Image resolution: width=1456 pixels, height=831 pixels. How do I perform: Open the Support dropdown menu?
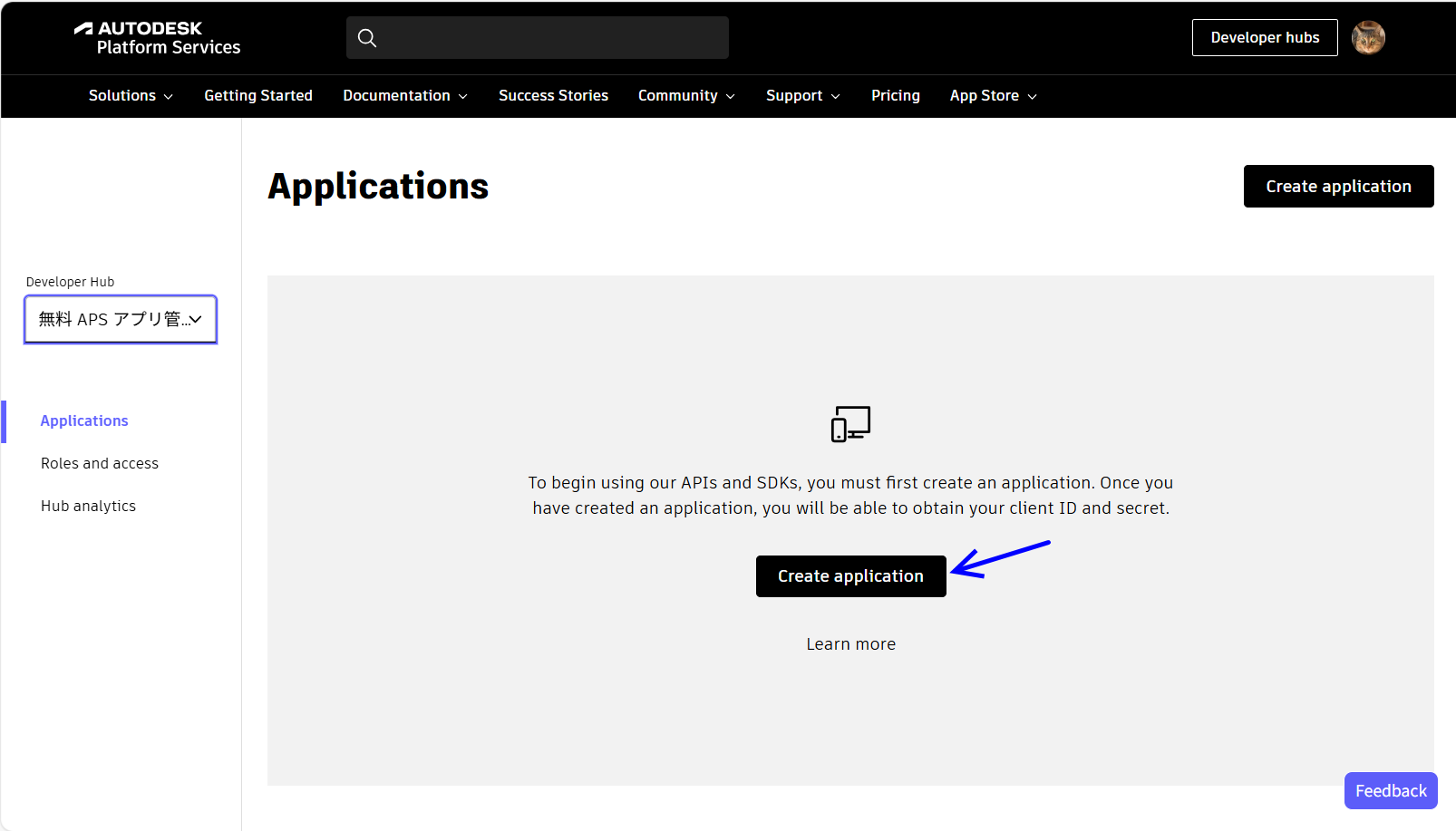coord(802,96)
